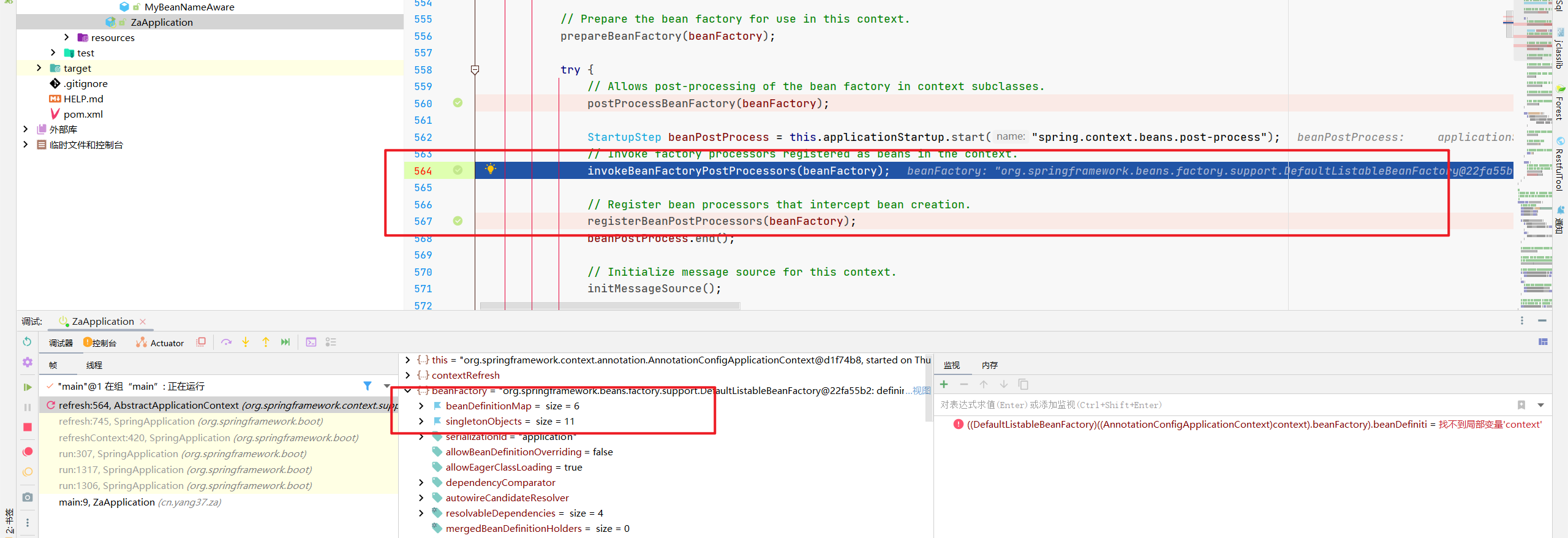This screenshot has height=538, width=1568.
Task: Open more options dots in debug sidebar
Action: (27, 523)
